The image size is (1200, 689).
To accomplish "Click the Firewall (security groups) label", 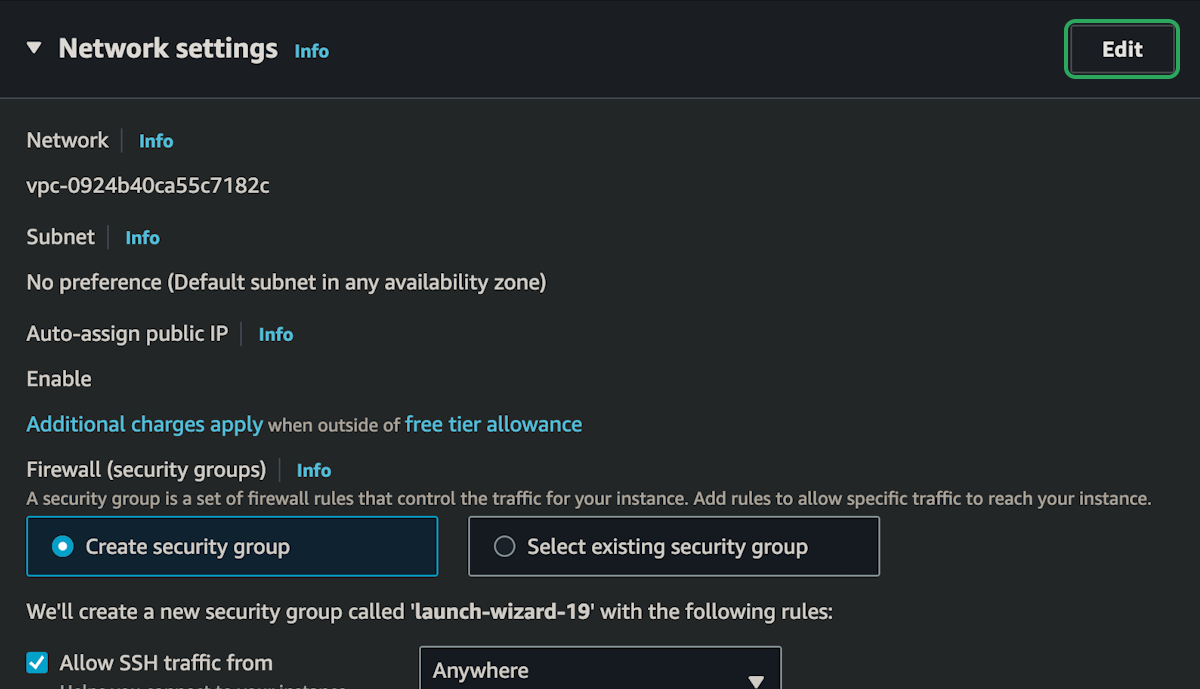I will point(146,469).
